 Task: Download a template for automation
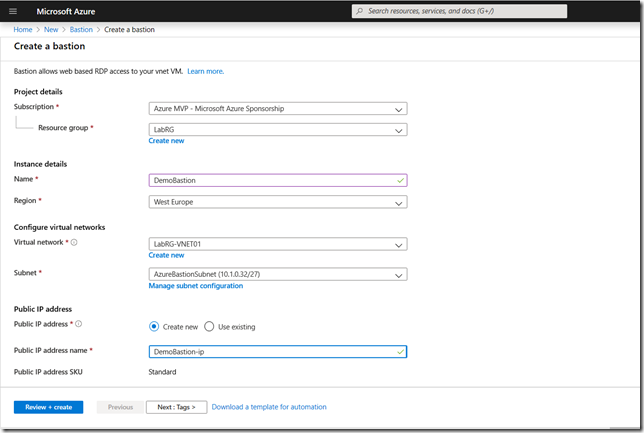269,407
